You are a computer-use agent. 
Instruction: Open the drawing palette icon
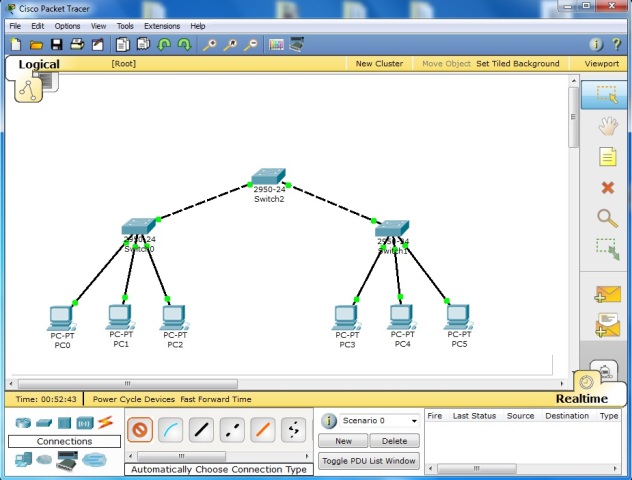pos(275,45)
